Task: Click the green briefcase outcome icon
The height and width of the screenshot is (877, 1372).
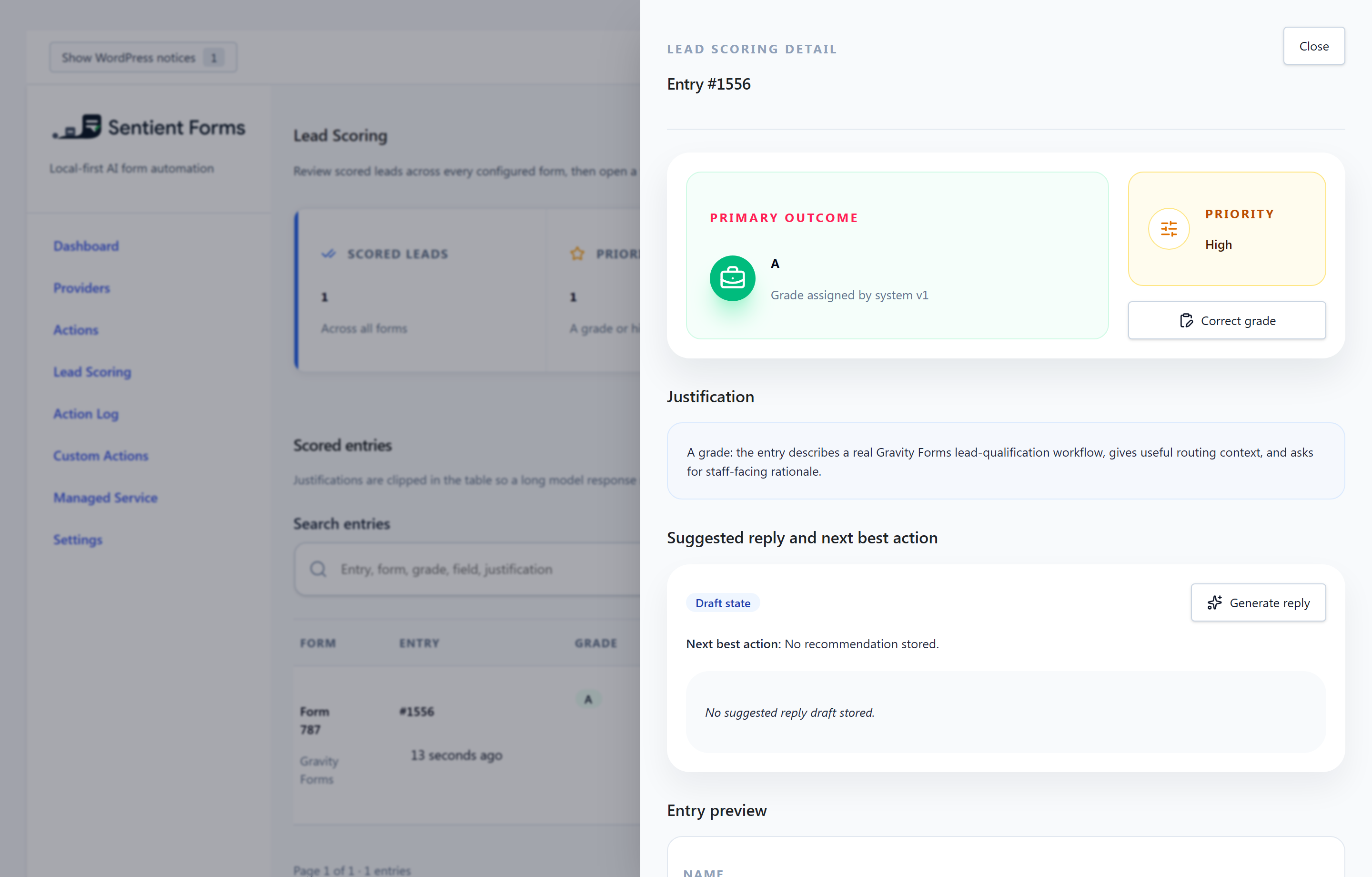Action: point(732,278)
